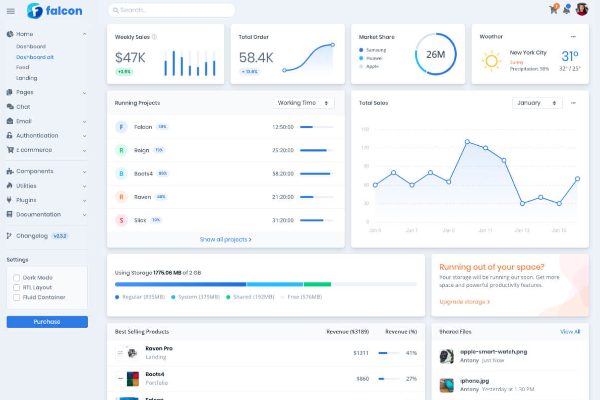Screen dimensions: 600x400
Task: Open the January month dropdown
Action: pos(537,102)
